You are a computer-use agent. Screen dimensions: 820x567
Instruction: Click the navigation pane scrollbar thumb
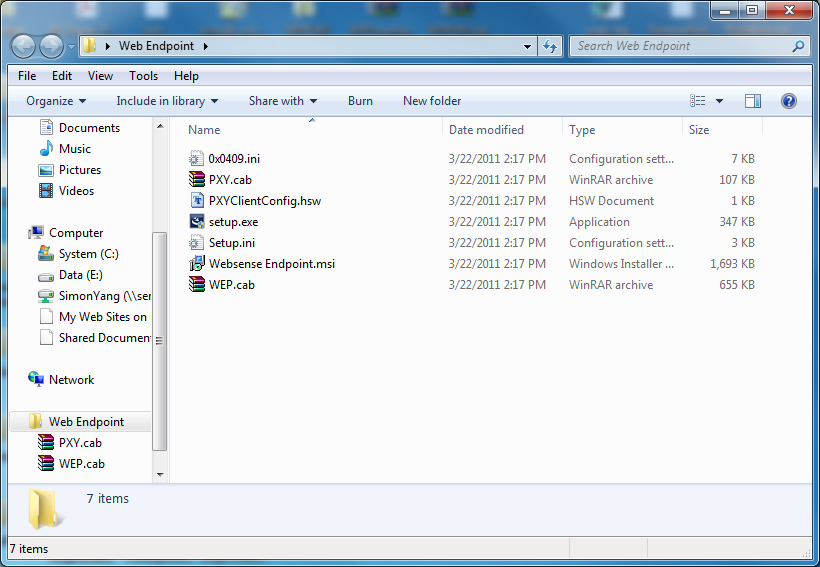(160, 341)
